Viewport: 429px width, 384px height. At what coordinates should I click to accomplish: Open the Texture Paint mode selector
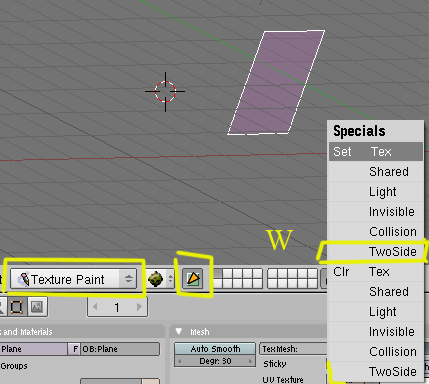coord(73,279)
